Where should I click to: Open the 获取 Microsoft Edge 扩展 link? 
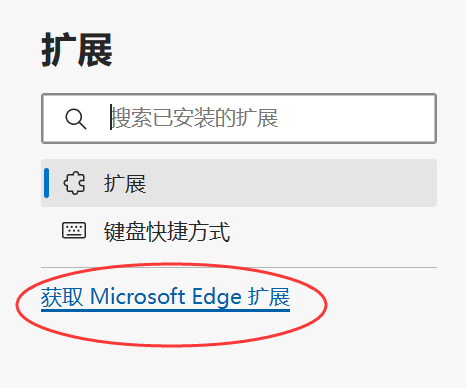tap(165, 297)
